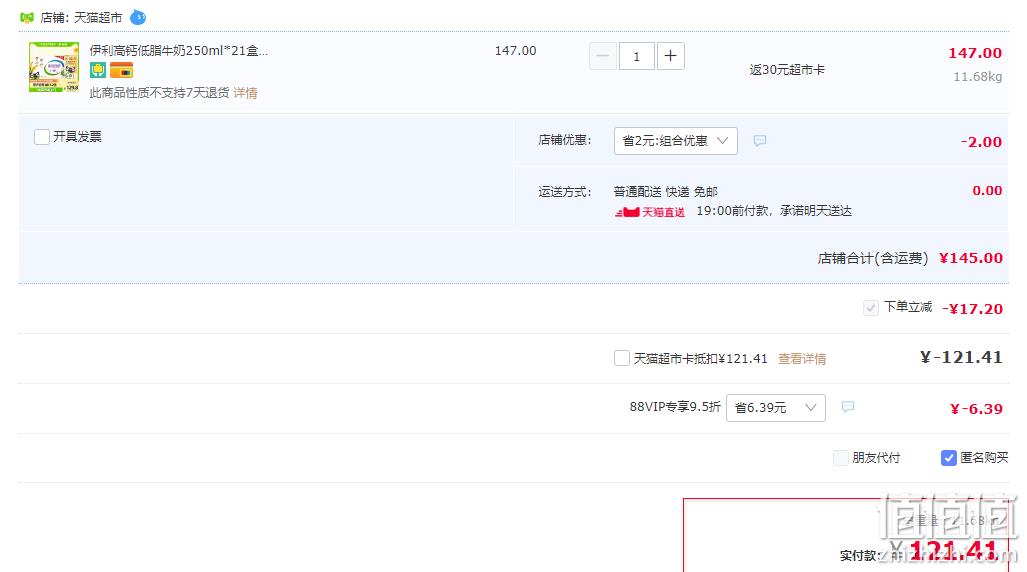Screen dimensions: 1027x572
Task: Open 详情 link for 7天退货 notice
Action: pyautogui.click(x=245, y=93)
